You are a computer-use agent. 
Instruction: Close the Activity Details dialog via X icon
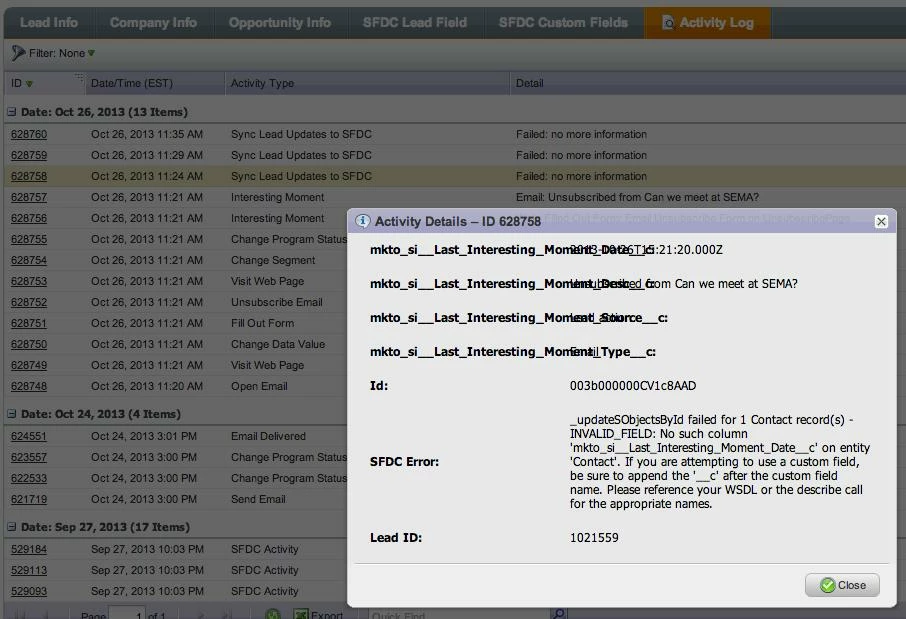click(881, 221)
